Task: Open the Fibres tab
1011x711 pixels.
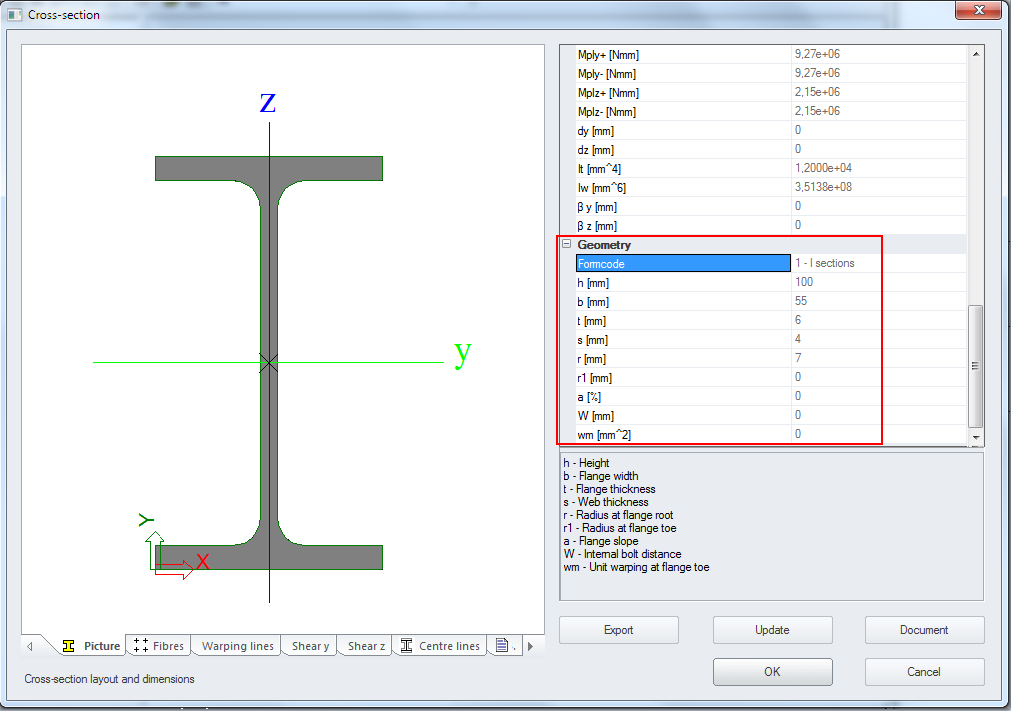Action: 159,646
